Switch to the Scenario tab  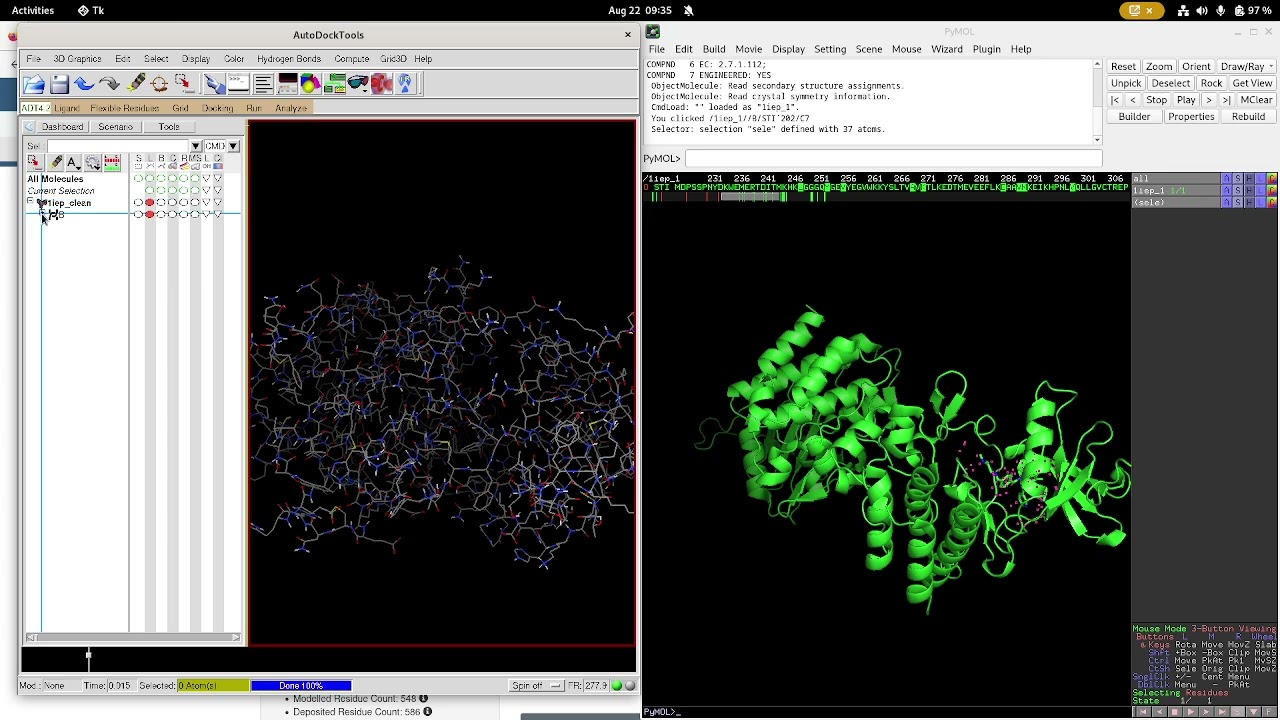point(115,127)
